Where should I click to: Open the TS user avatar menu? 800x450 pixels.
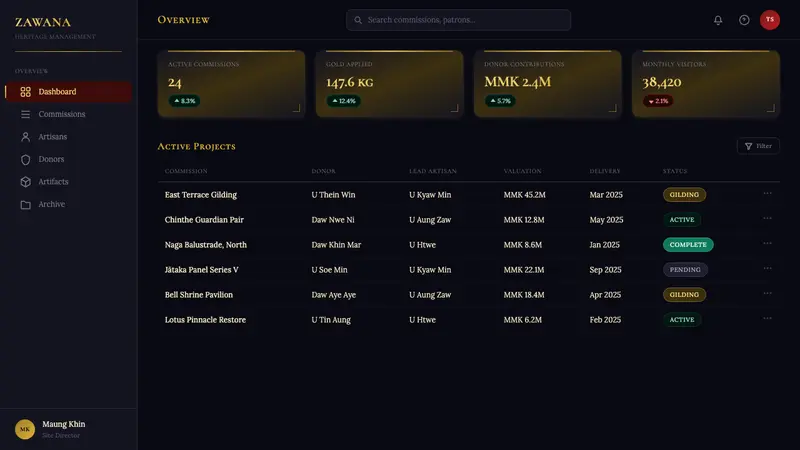[x=769, y=20]
